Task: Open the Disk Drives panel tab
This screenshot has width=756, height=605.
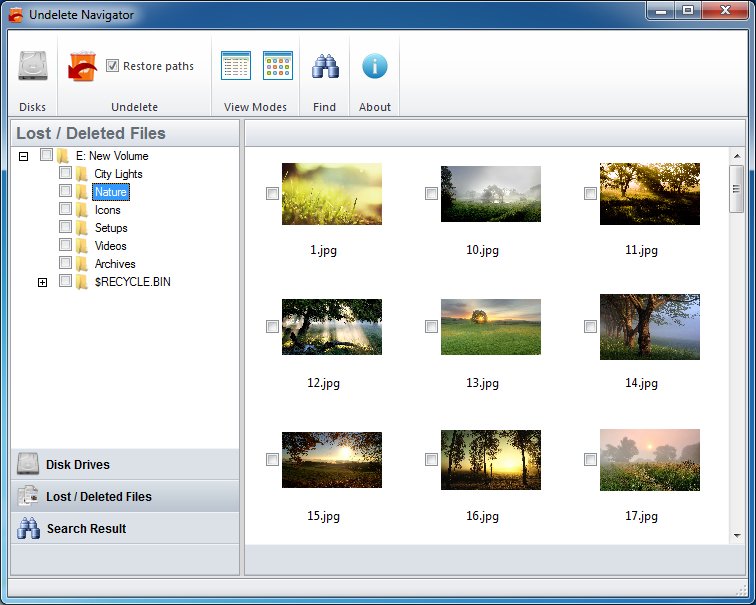Action: (125, 465)
